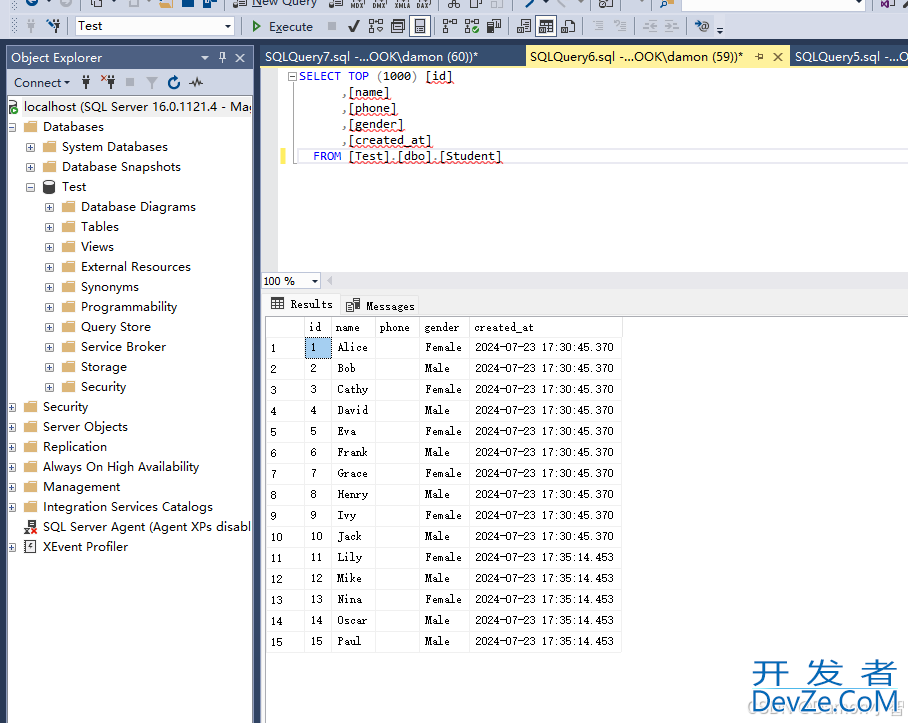The image size is (908, 723).
Task: Click the Filter funnel icon in Object Explorer
Action: click(152, 83)
